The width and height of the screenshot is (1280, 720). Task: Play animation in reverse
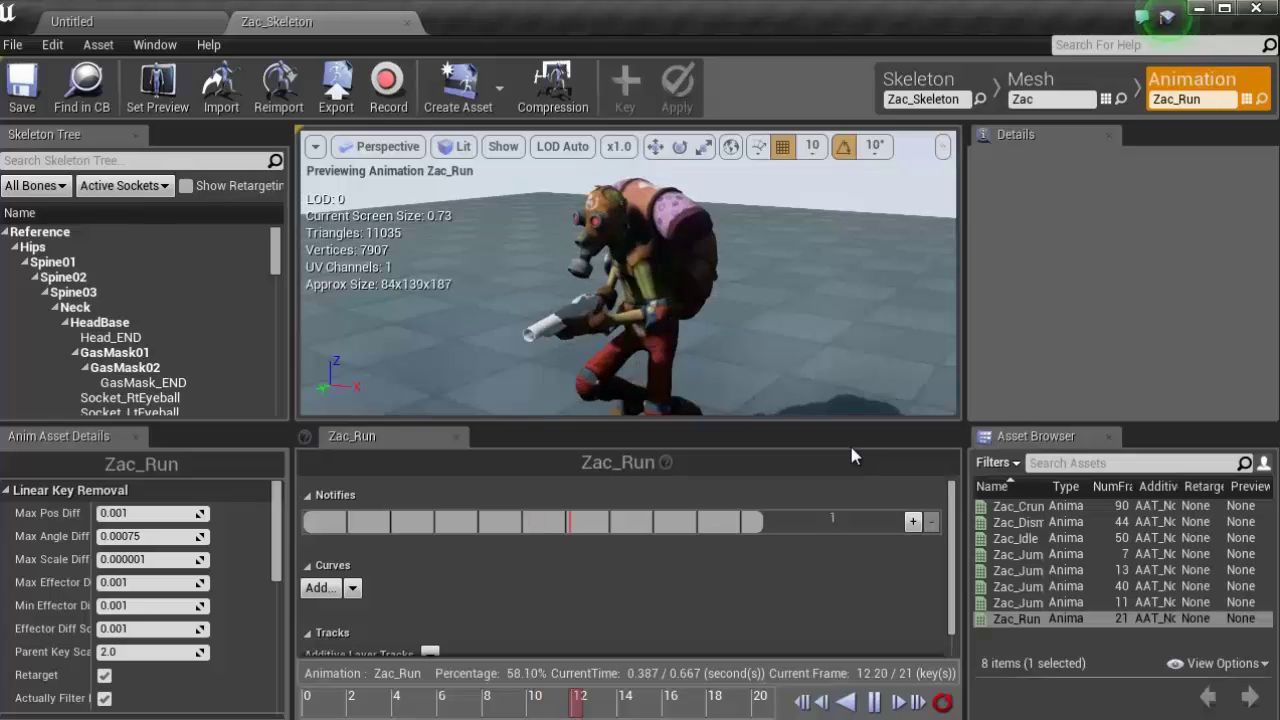tap(846, 703)
